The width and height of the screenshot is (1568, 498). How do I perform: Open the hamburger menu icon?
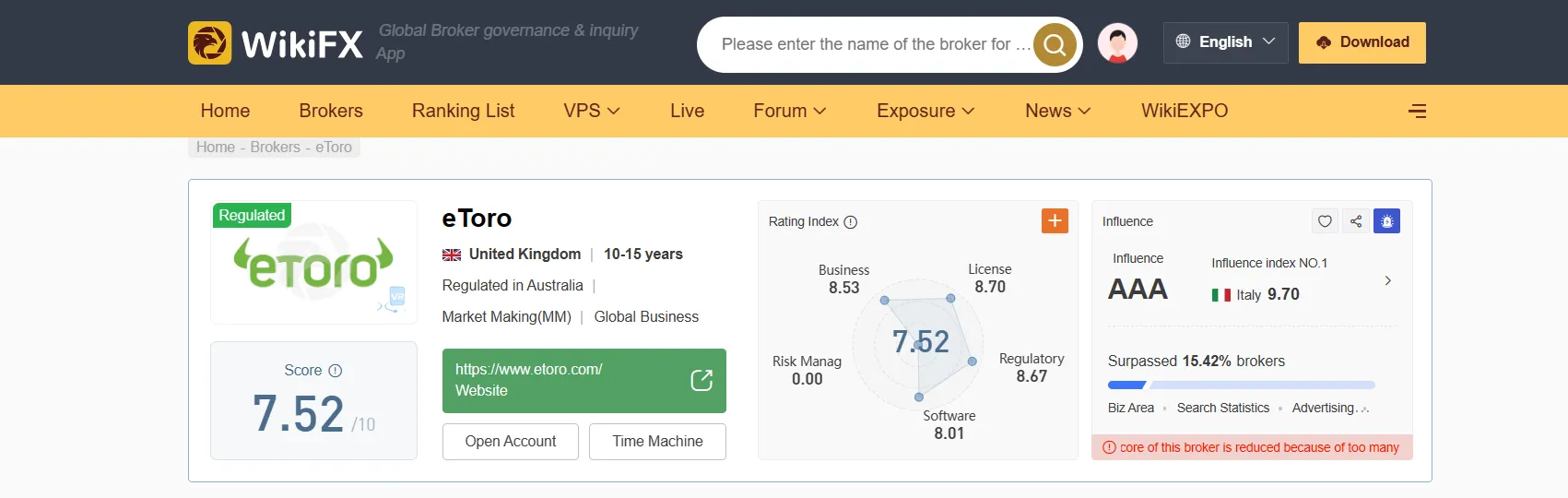[x=1418, y=111]
